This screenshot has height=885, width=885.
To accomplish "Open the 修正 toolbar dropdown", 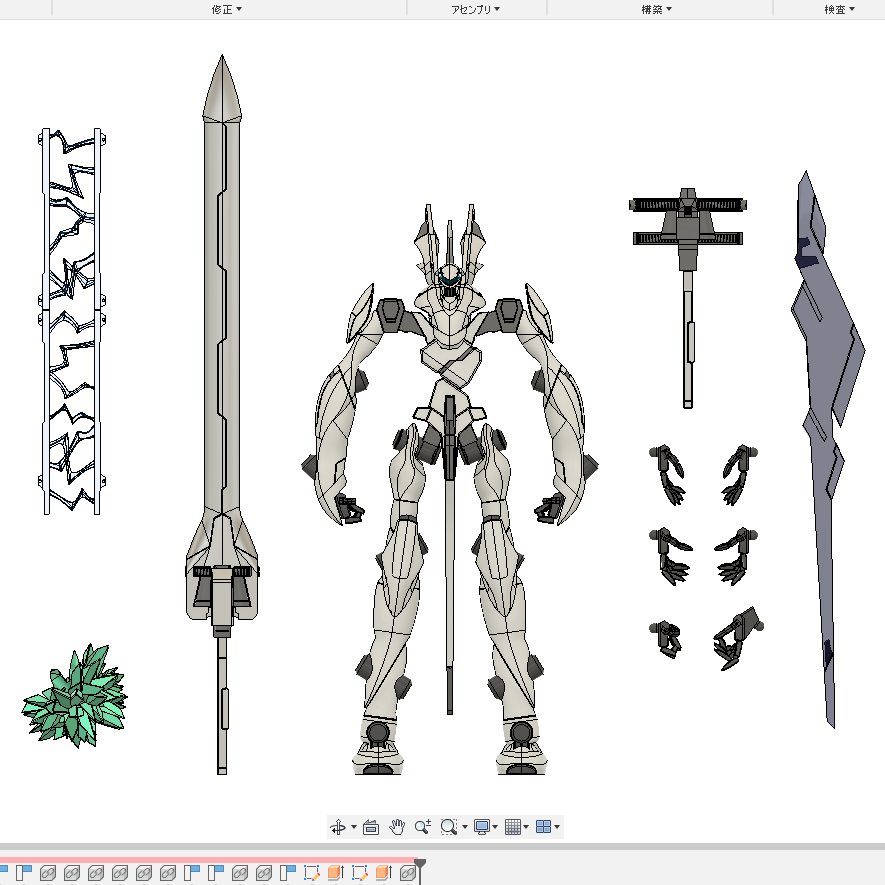I will (226, 10).
